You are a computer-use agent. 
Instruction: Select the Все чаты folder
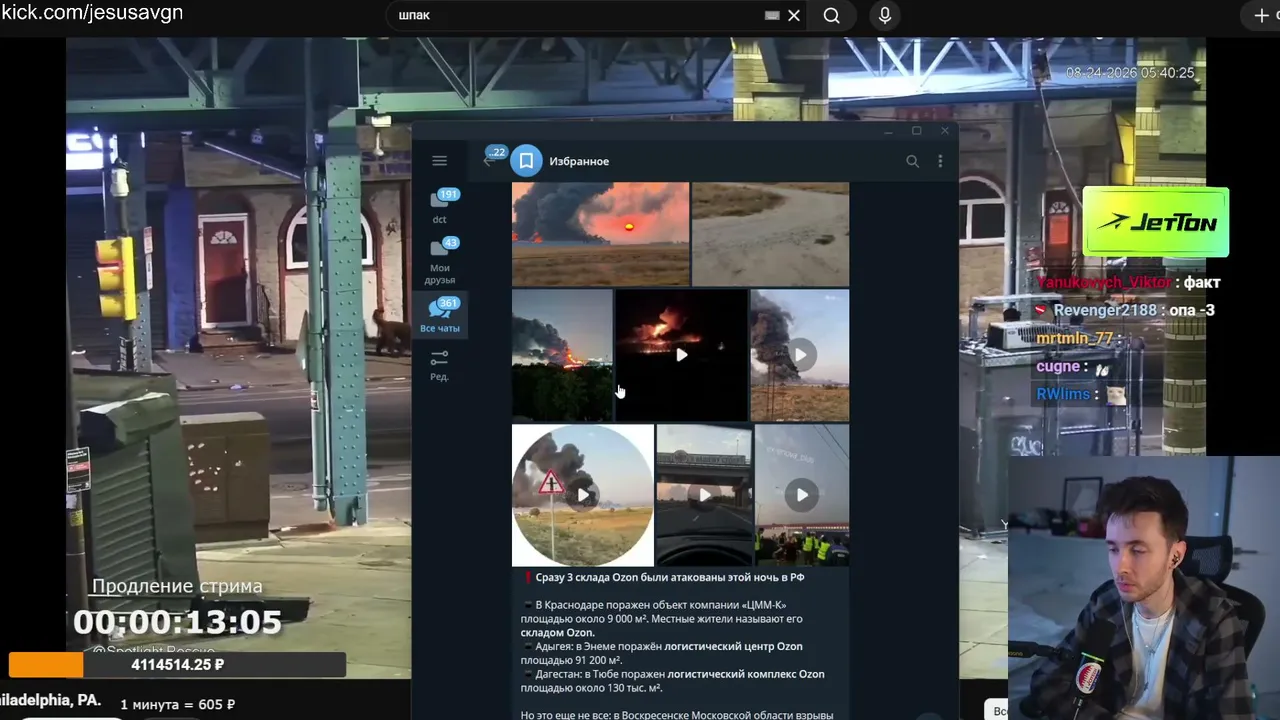pyautogui.click(x=440, y=315)
